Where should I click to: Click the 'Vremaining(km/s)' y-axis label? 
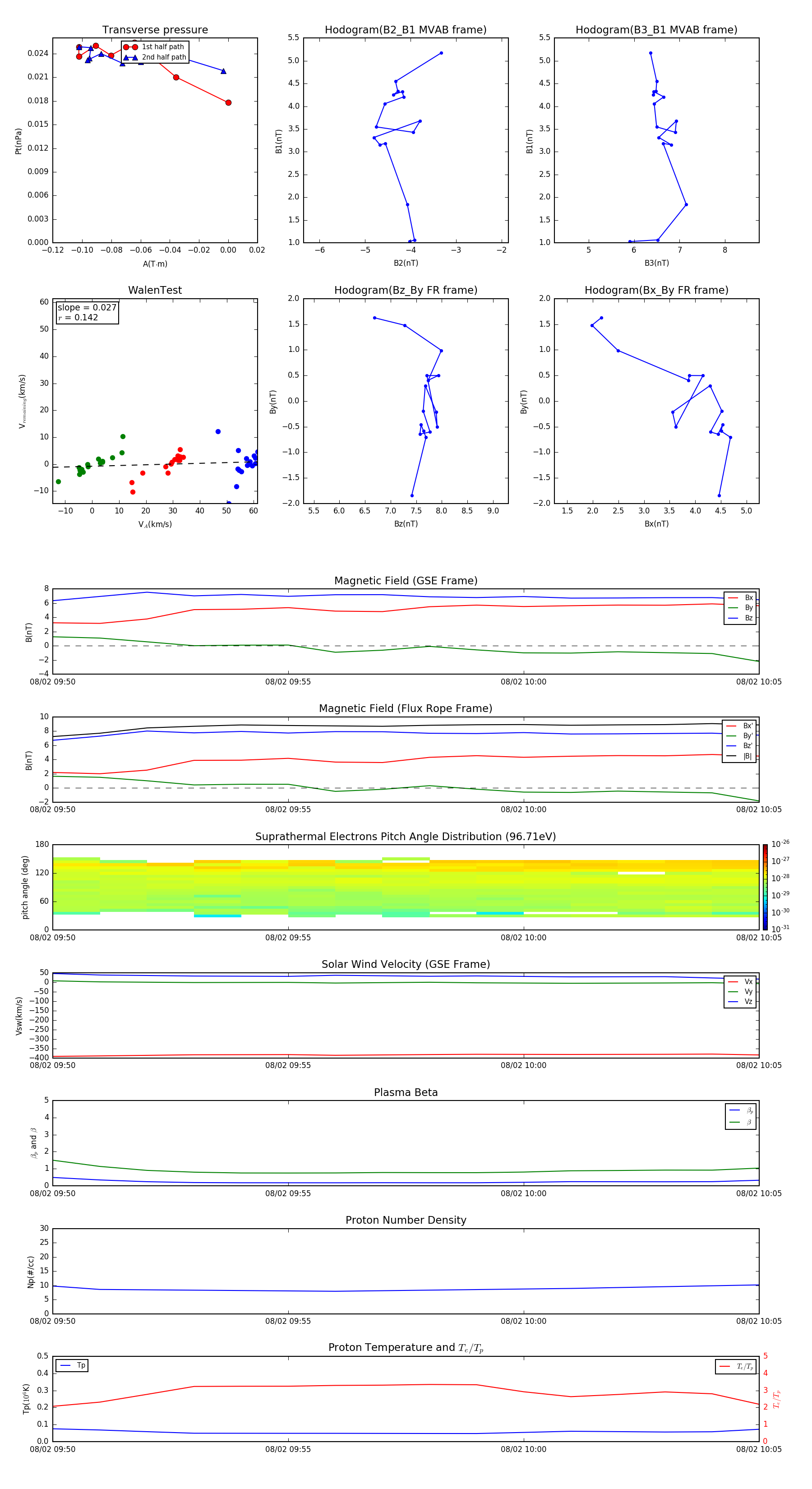[x=22, y=401]
